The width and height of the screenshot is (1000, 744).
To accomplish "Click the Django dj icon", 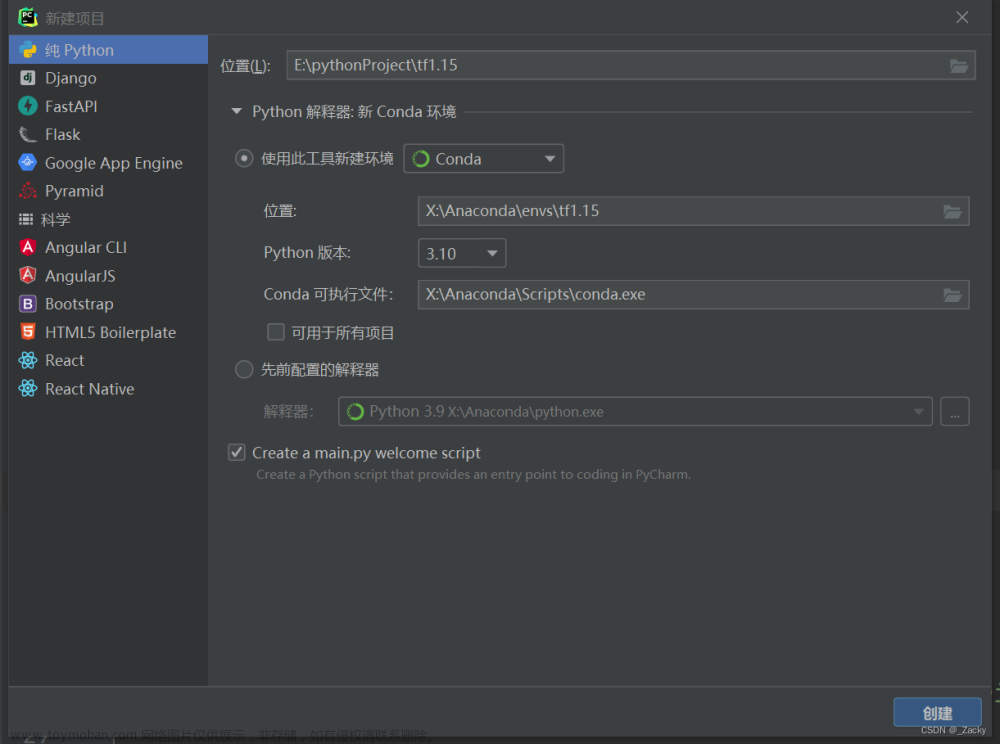I will click(x=27, y=78).
